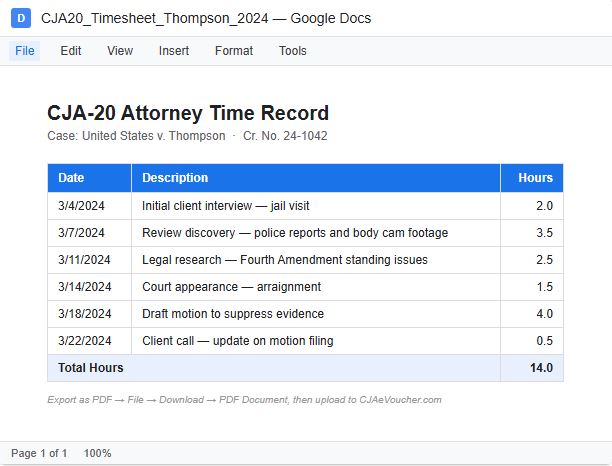
Task: Select the 2.5 hours cell
Action: tap(532, 260)
